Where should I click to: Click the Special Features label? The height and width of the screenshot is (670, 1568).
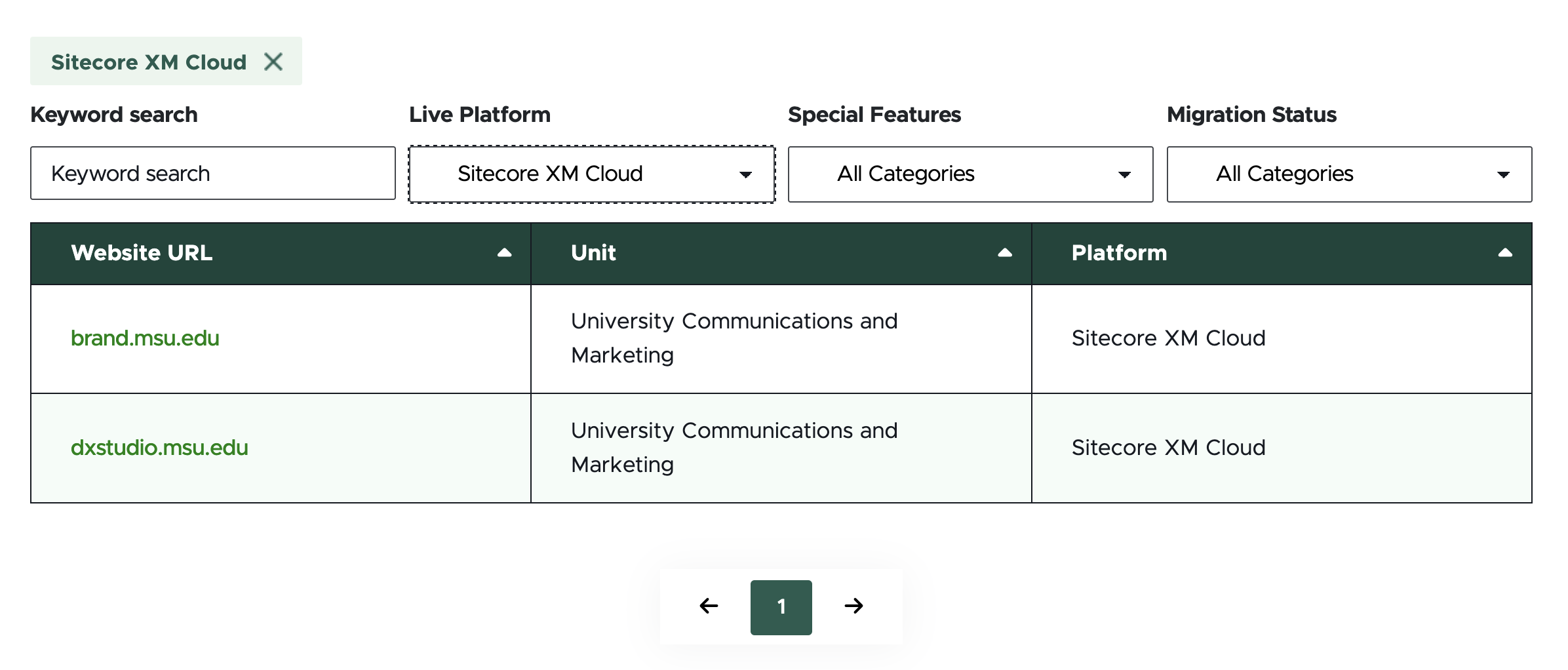(x=874, y=115)
